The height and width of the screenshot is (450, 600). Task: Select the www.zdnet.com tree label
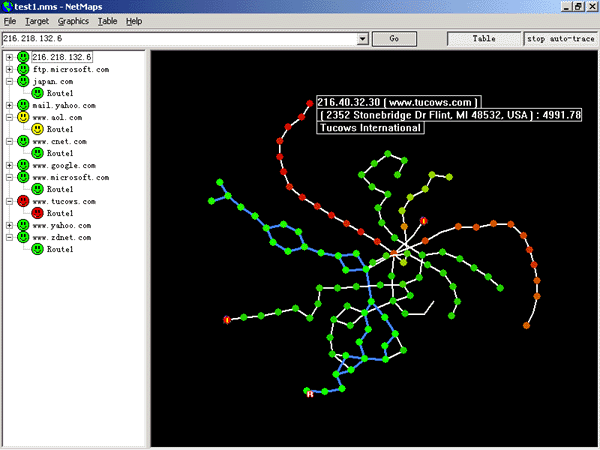point(62,237)
